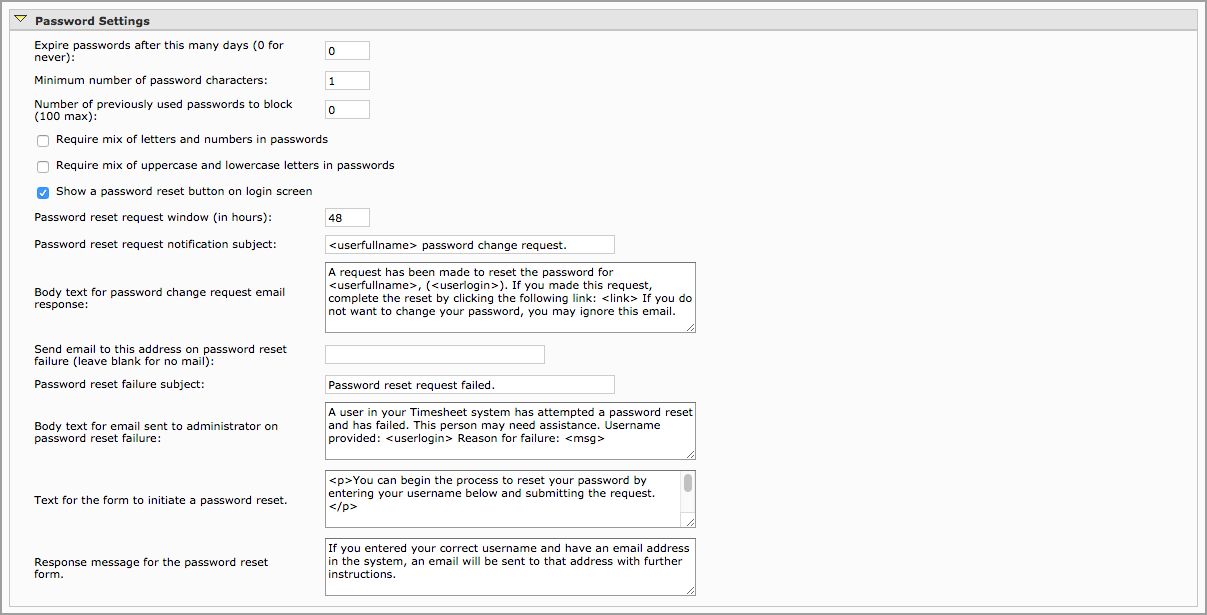Click the previously used passwords field
1207x615 pixels.
click(347, 110)
